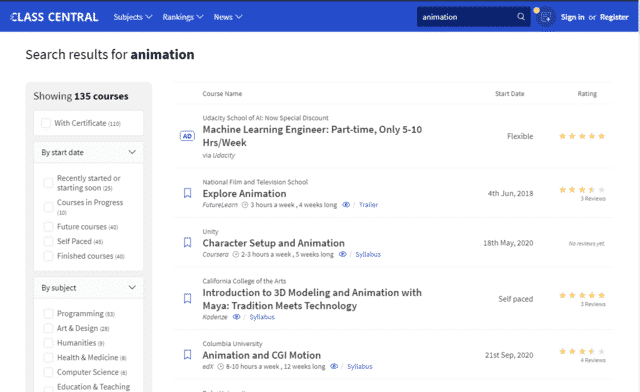The height and width of the screenshot is (392, 640).
Task: Click eye preview icon for Character Setup course
Action: 342,254
